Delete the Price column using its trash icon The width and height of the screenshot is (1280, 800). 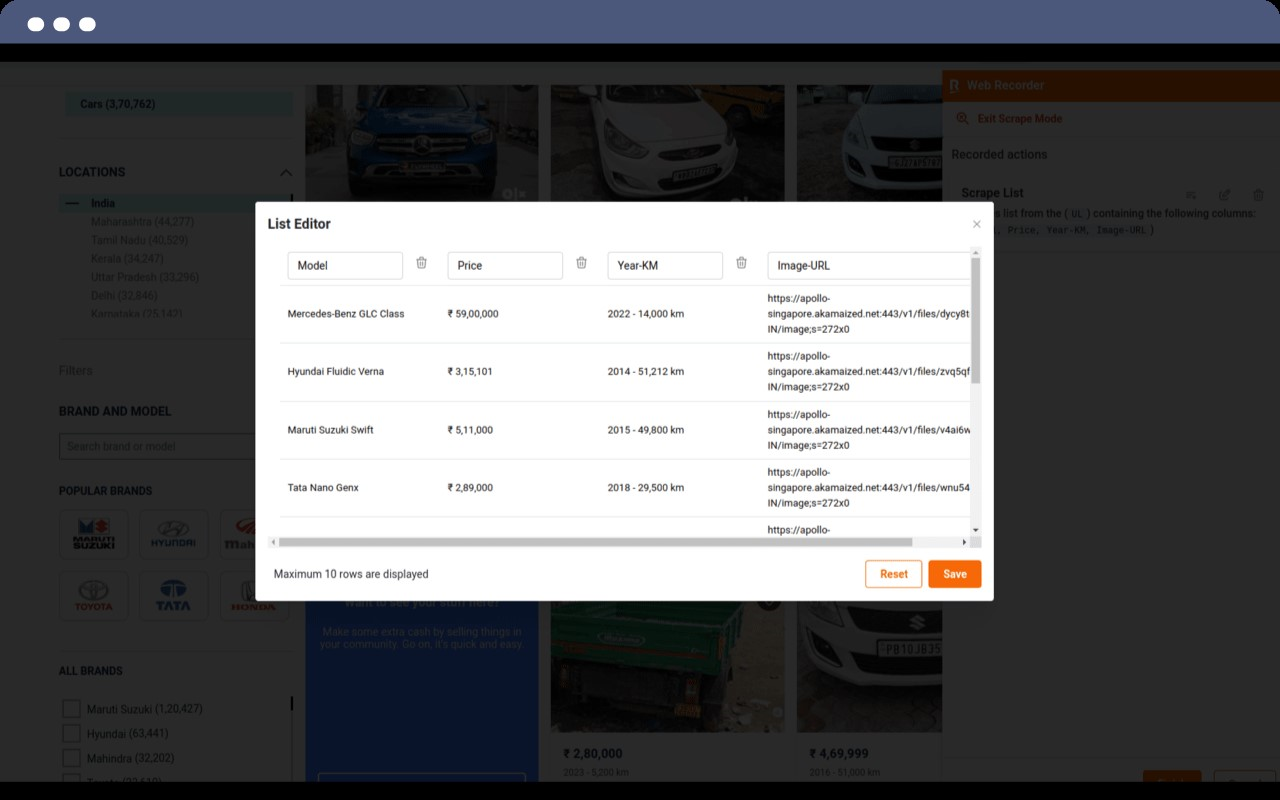pyautogui.click(x=581, y=263)
